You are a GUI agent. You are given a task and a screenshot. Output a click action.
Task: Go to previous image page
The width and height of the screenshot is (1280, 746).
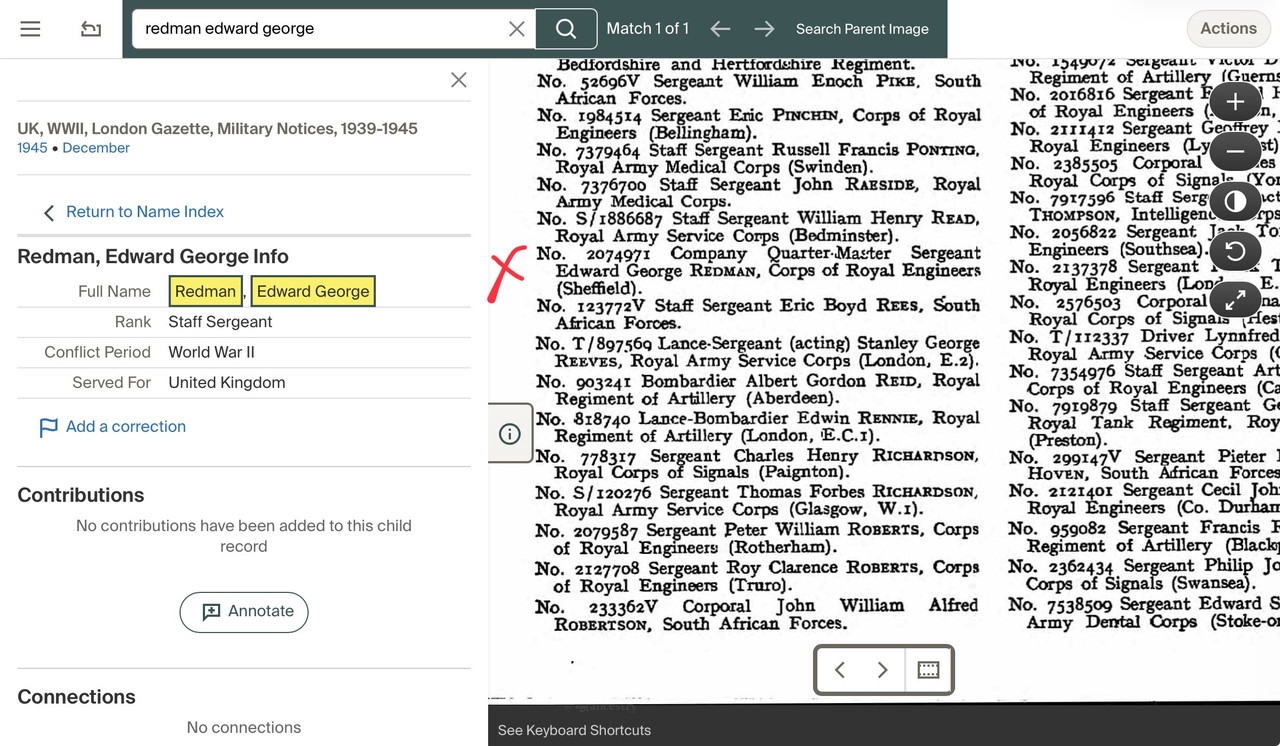click(840, 670)
